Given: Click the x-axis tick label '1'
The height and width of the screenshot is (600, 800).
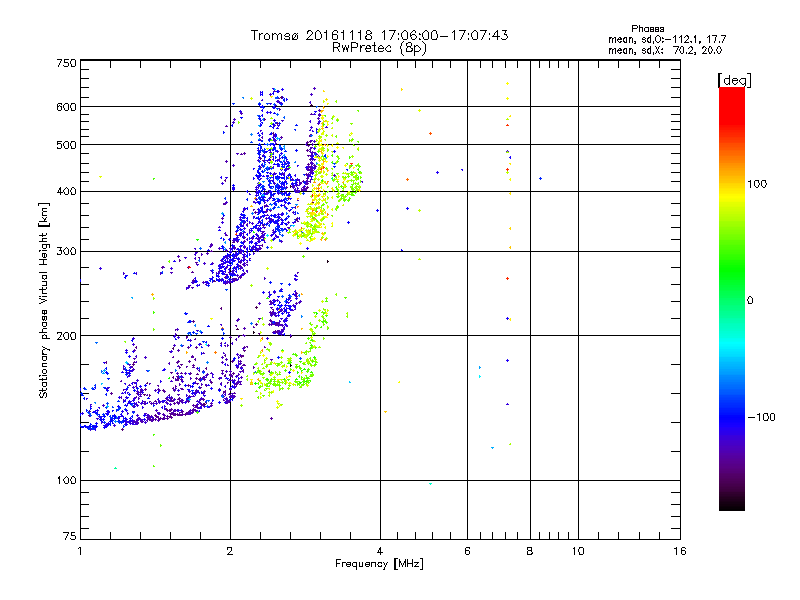Looking at the screenshot, I should 80,551.
